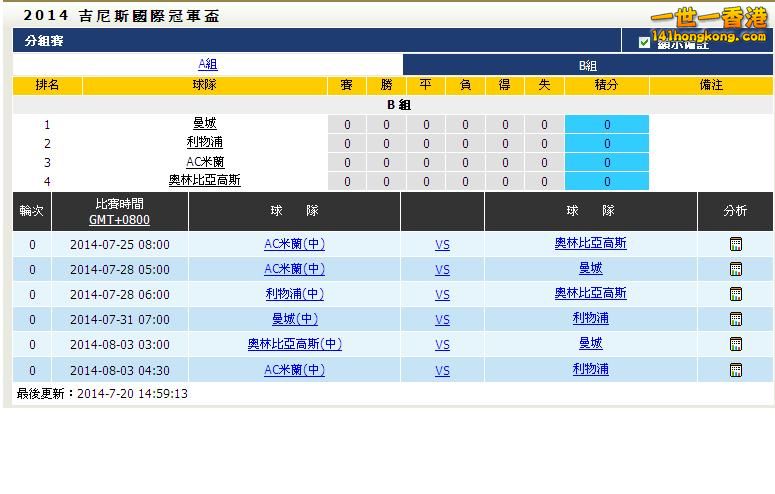Viewport: 775px width, 494px height.
Task: Open 利物浦 team link in standings table
Action: tap(204, 143)
